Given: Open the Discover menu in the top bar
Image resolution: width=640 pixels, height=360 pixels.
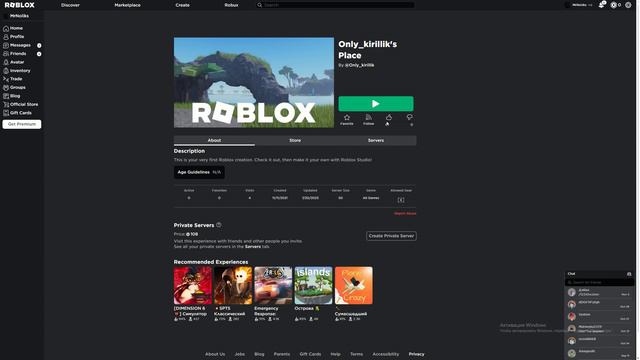Looking at the screenshot, I should coord(70,5).
